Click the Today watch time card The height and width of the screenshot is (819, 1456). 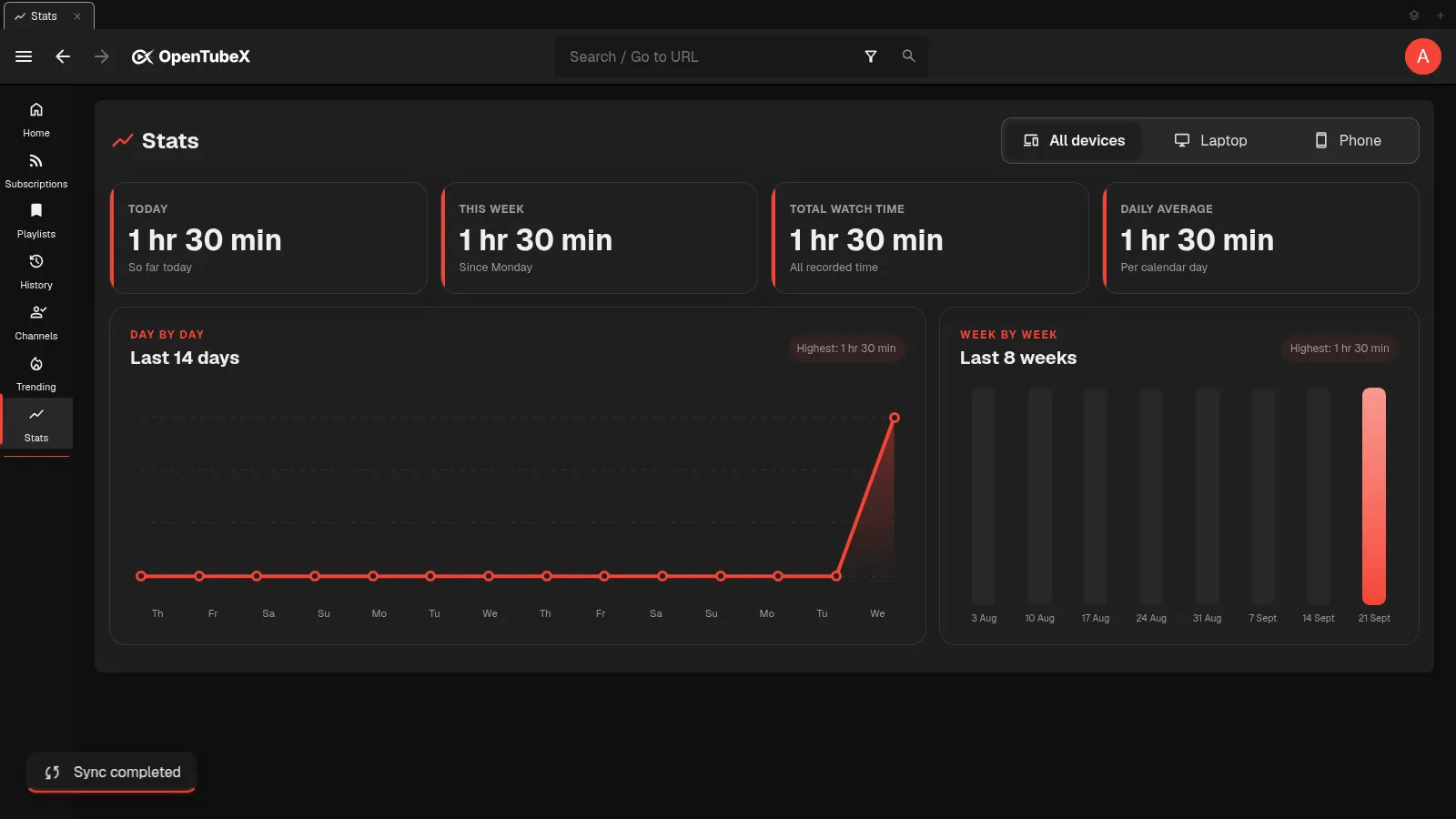tap(268, 238)
